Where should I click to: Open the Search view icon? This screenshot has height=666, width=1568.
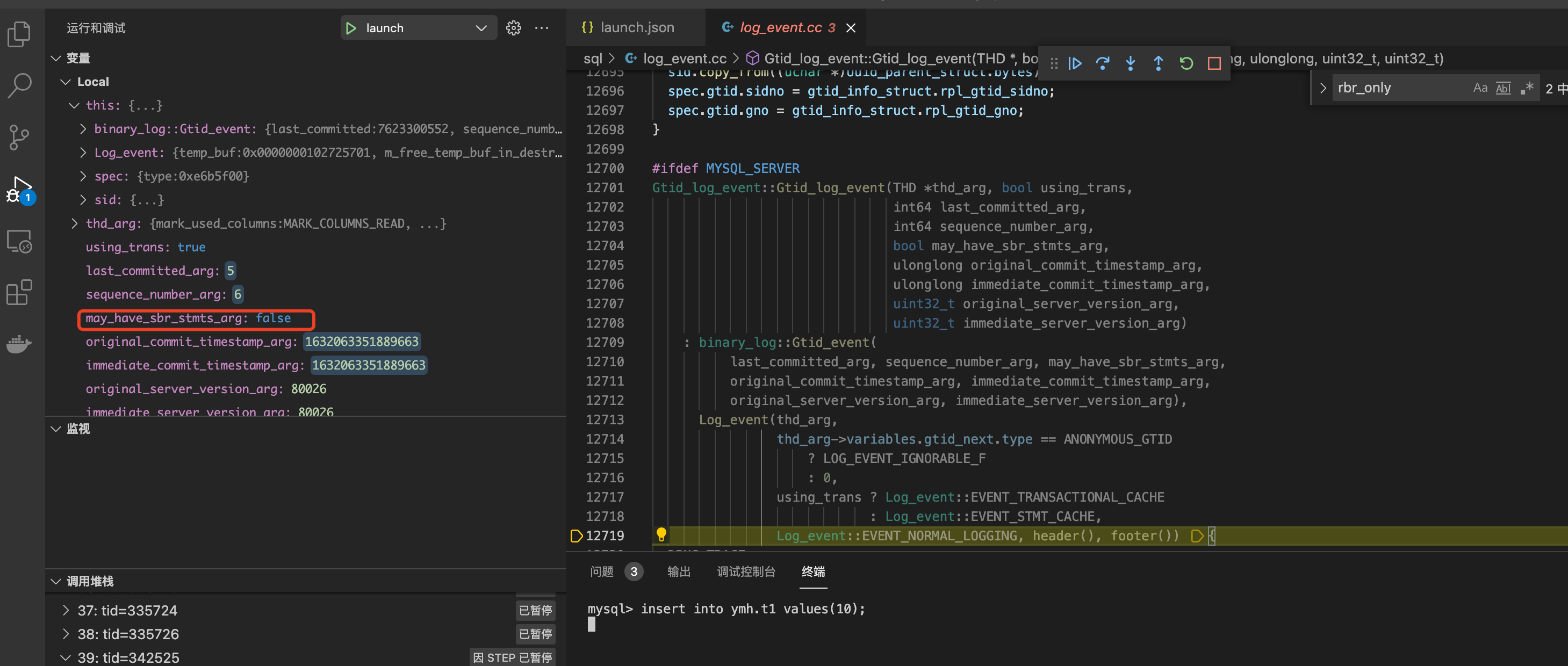[x=19, y=86]
